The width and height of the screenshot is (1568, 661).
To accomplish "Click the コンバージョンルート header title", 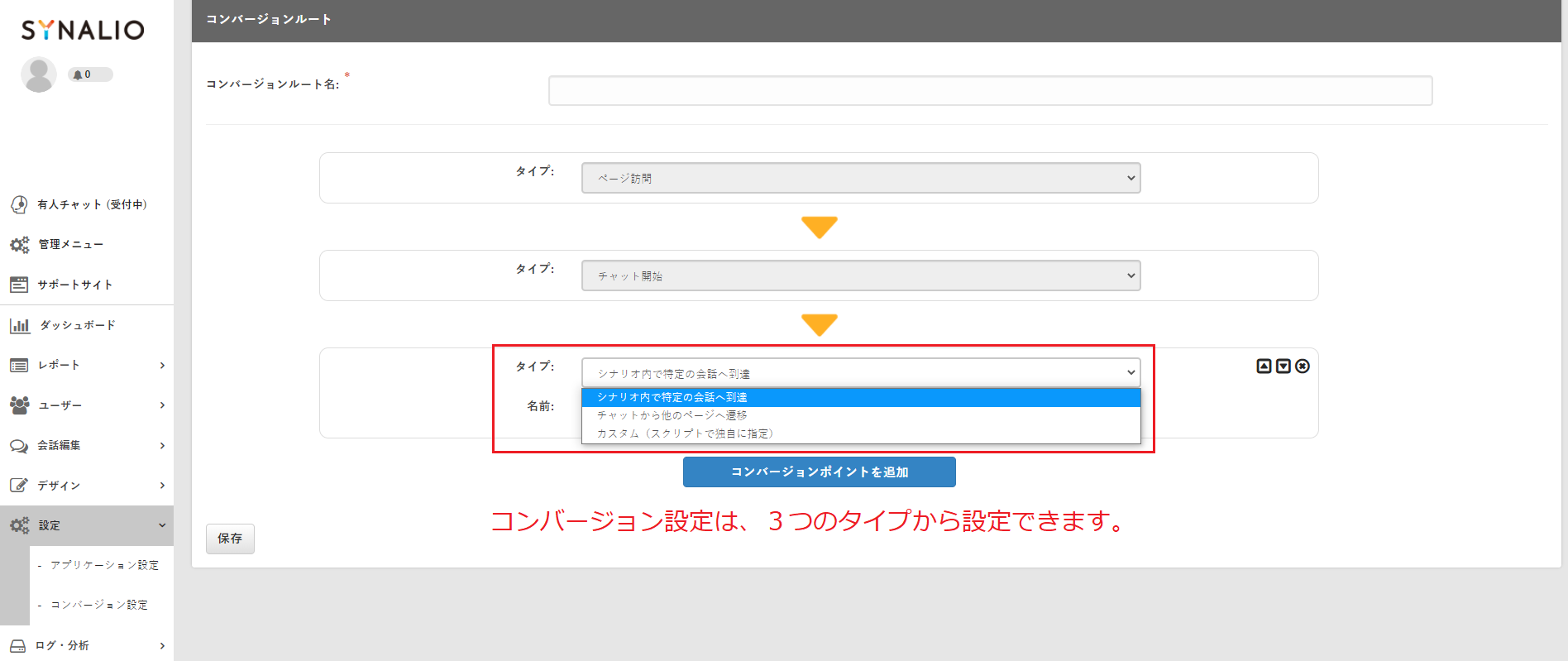I will [x=269, y=19].
